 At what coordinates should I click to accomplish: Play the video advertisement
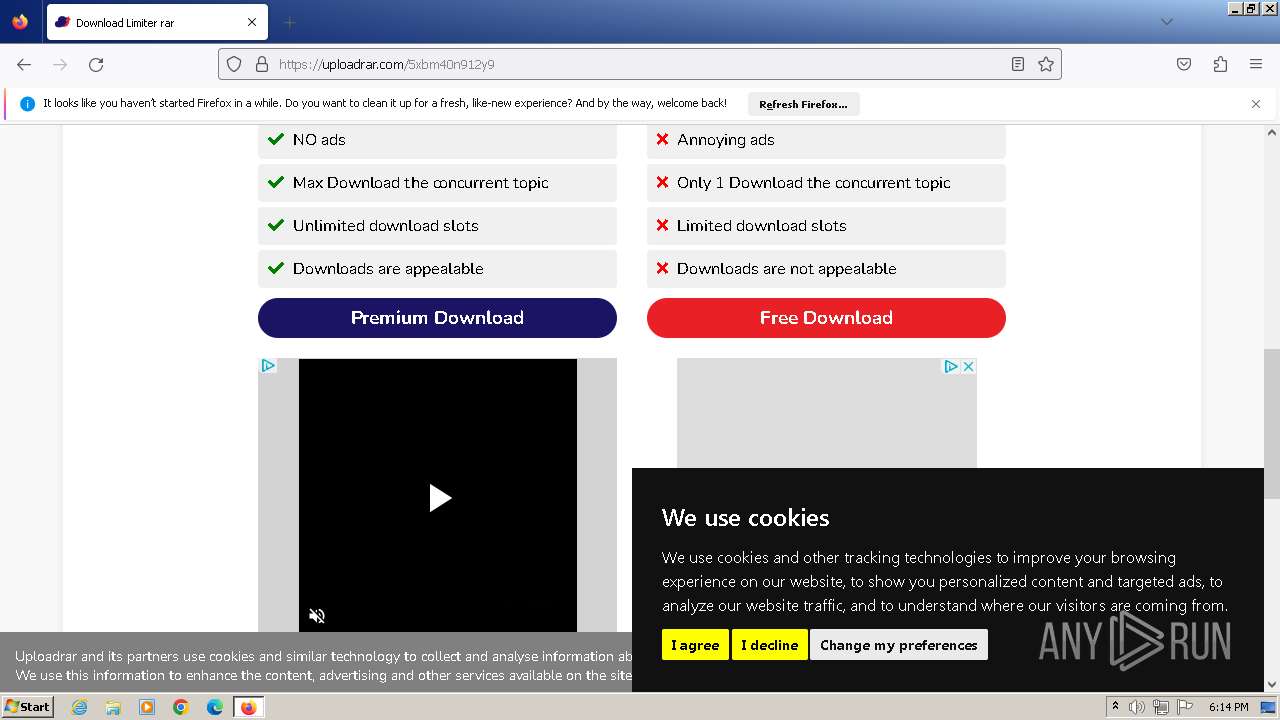point(439,498)
